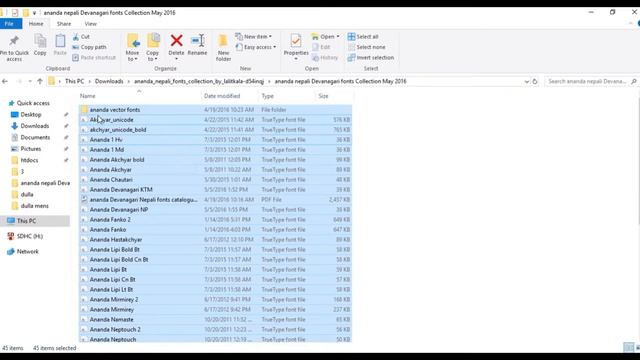640x360 pixels.
Task: Click Select none in the ribbon
Action: 367,47
